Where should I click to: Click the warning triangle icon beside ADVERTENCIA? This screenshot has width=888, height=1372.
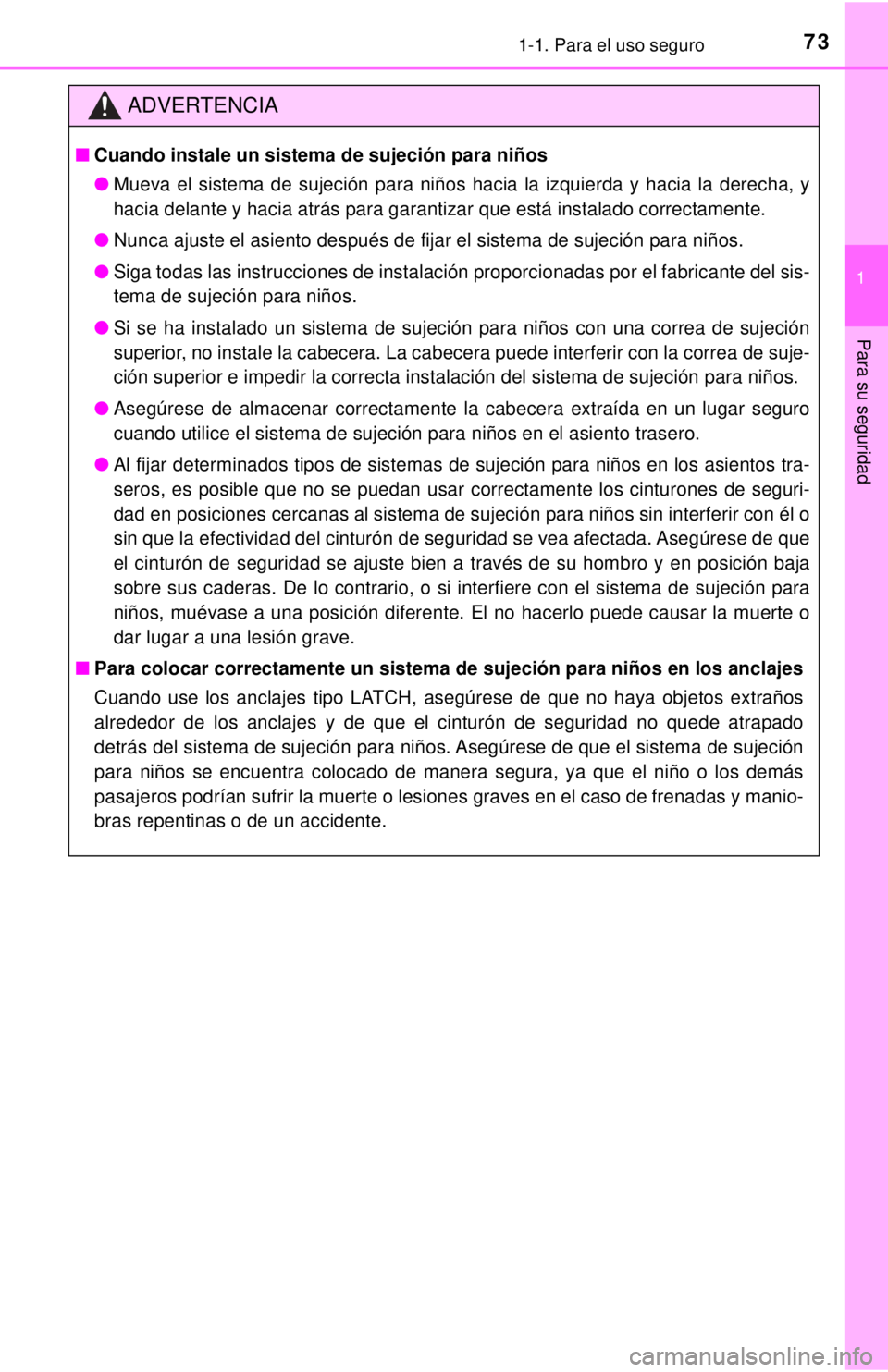[105, 105]
